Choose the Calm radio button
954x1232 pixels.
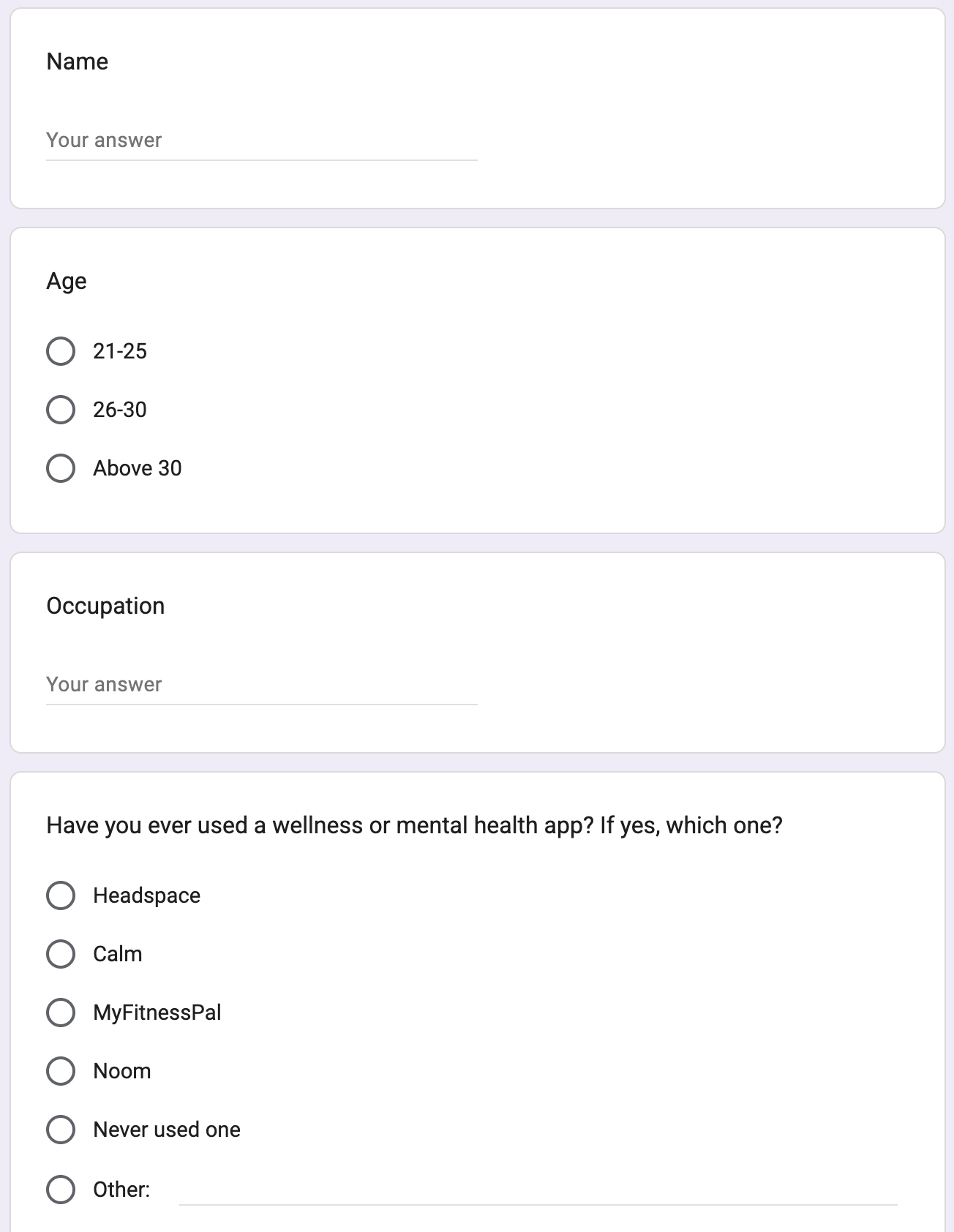tap(61, 954)
